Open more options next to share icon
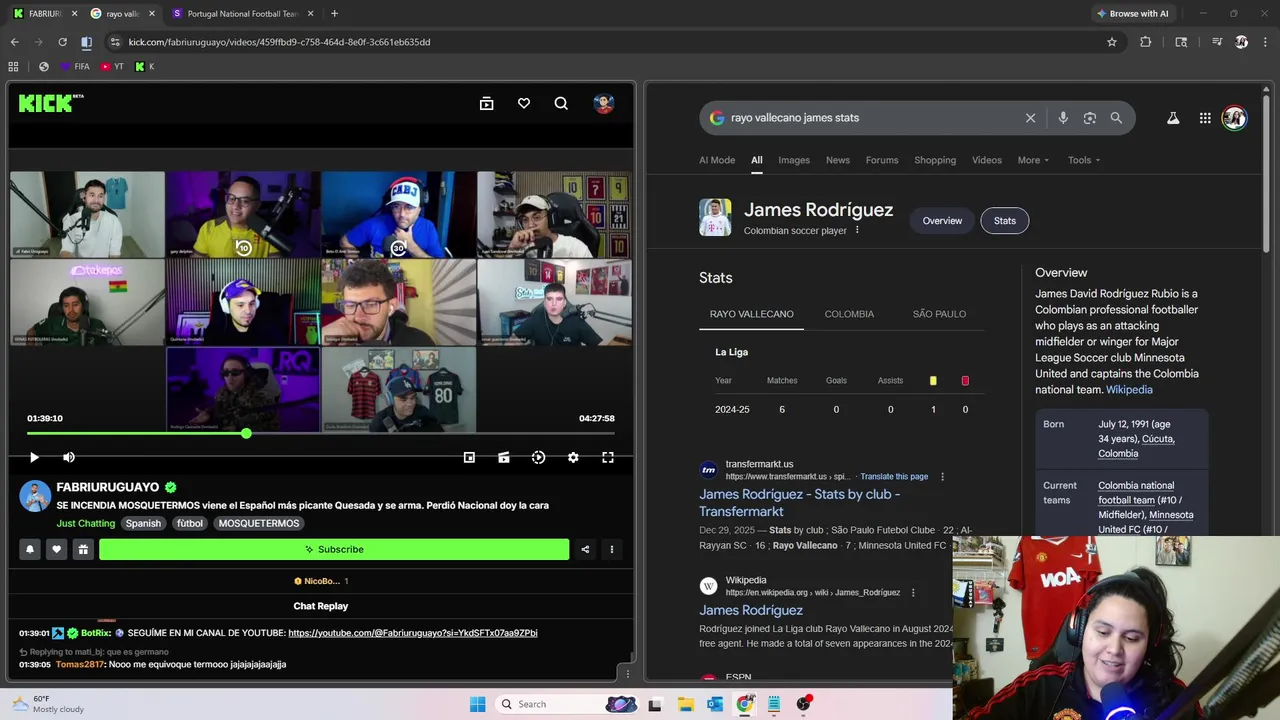1280x720 pixels. (612, 549)
